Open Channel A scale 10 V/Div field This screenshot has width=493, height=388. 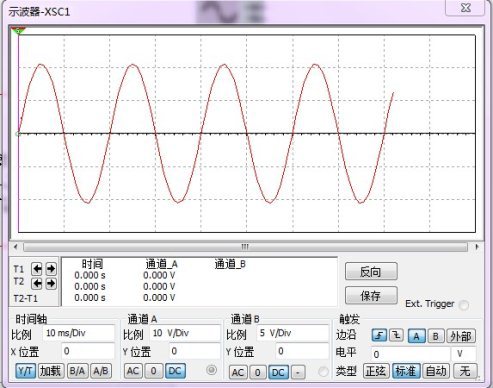coord(185,333)
